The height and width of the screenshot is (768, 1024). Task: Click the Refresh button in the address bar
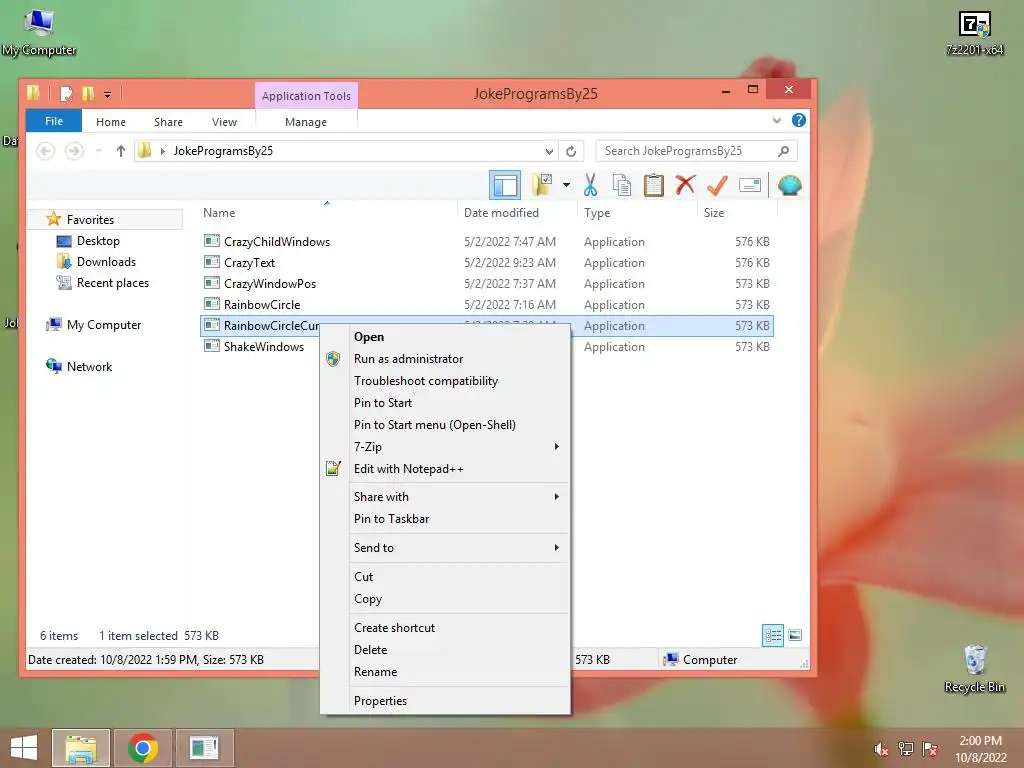[571, 151]
